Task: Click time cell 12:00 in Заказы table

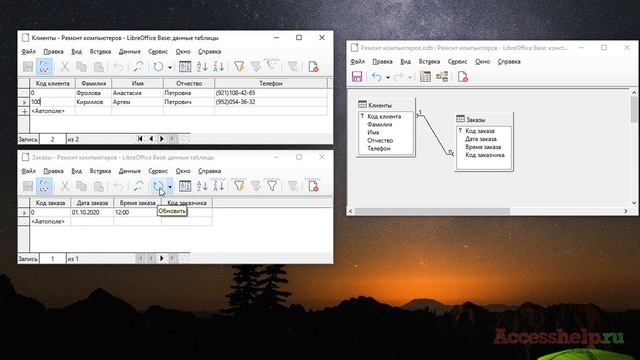Action: (138, 213)
